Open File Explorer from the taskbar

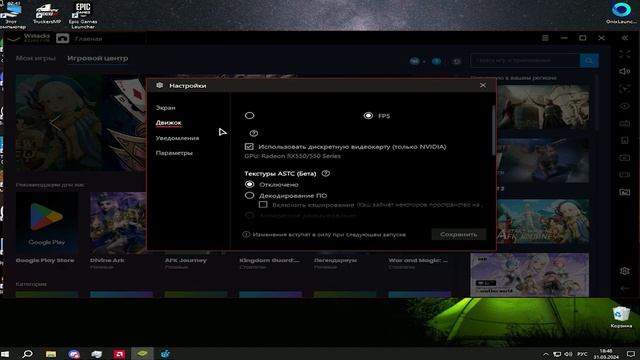[51, 354]
